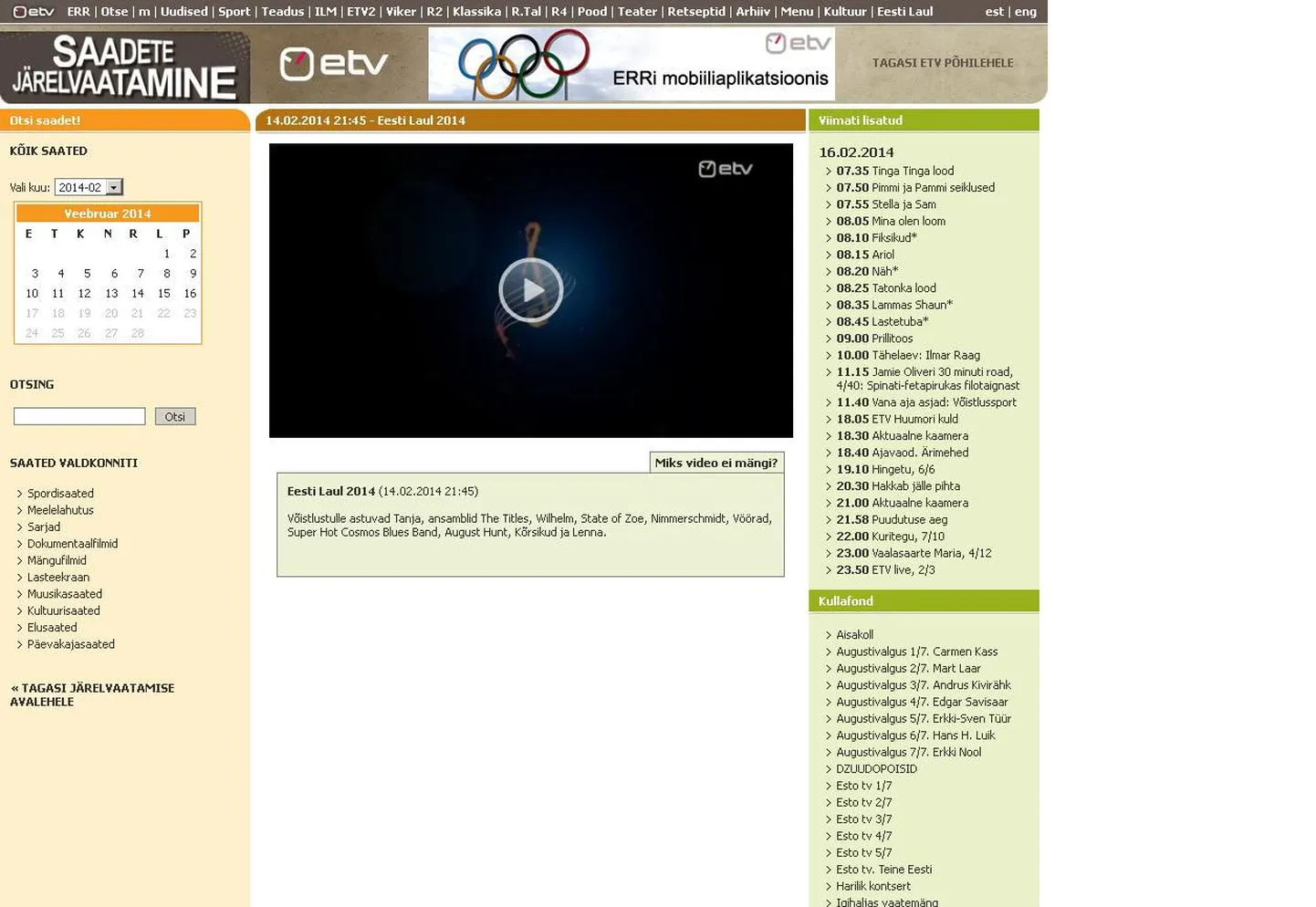The image size is (1316, 907).
Task: Click into the Otsing search field
Action: point(79,416)
